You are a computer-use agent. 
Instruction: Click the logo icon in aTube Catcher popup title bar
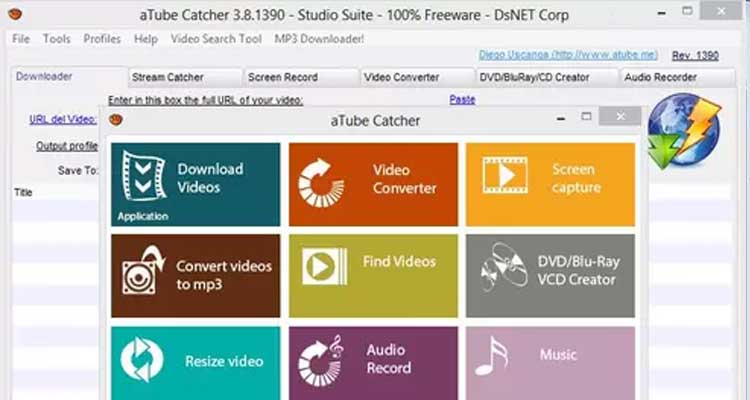(116, 120)
